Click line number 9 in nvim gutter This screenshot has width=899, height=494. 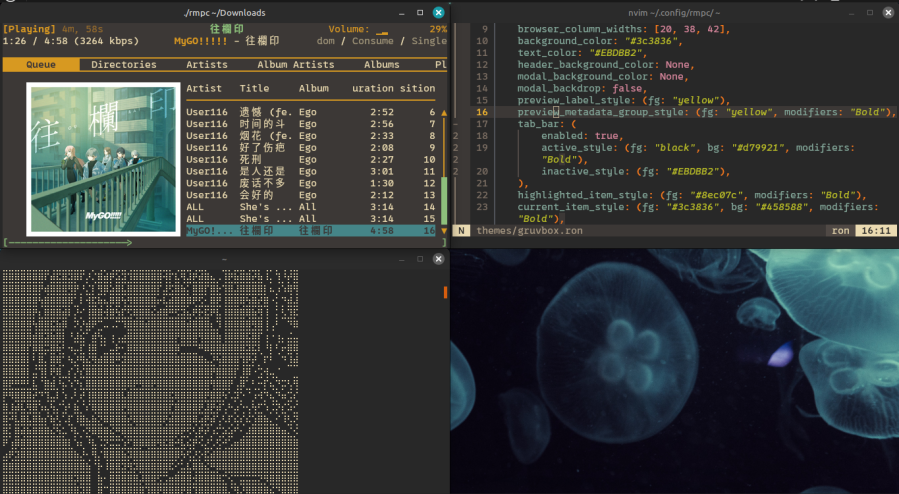[484, 29]
